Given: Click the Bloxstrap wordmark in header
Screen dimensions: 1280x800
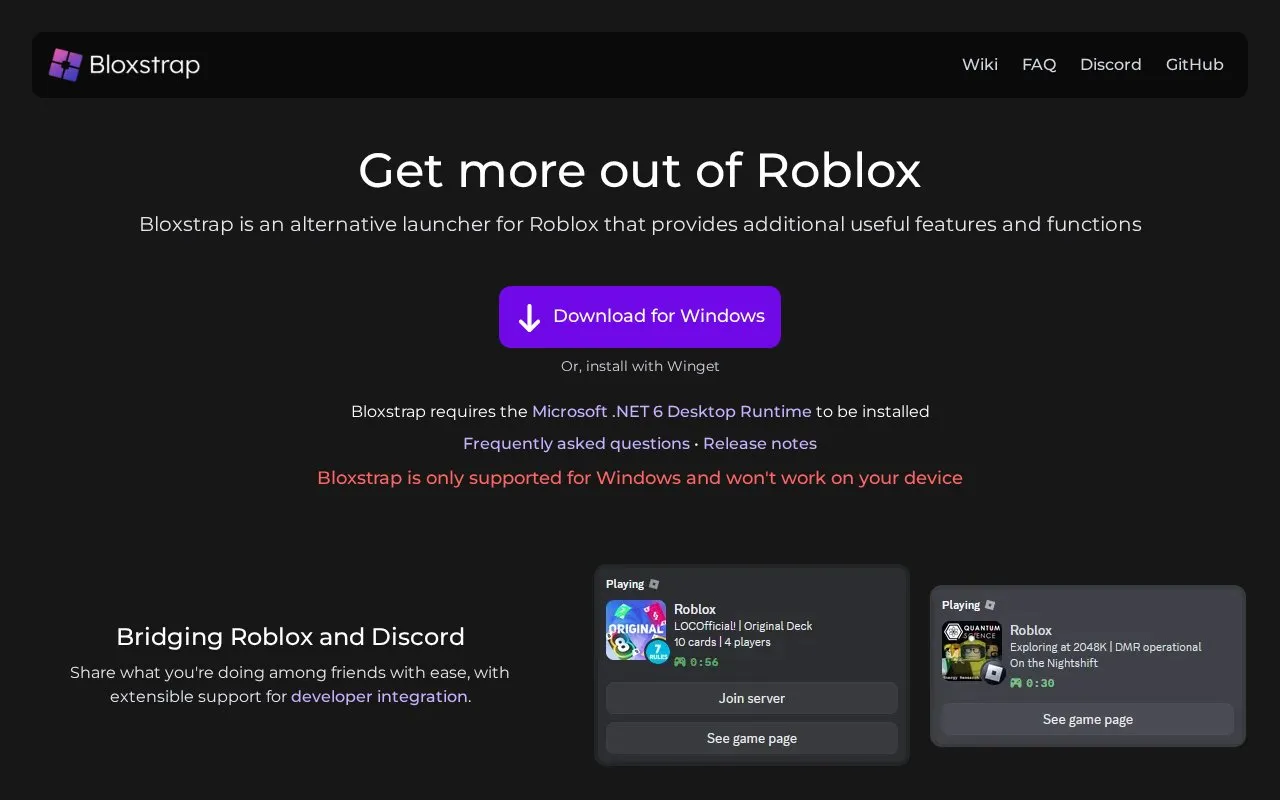Looking at the screenshot, I should click(x=145, y=65).
